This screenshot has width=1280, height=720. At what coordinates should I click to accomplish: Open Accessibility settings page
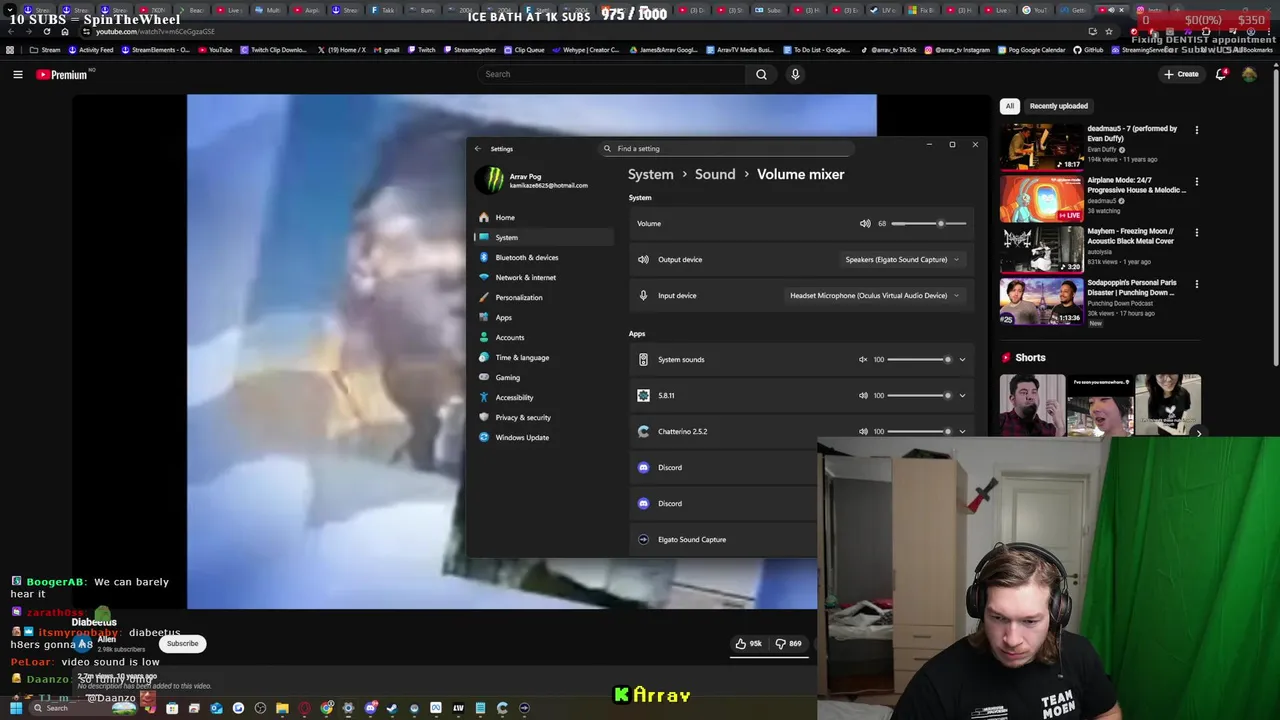(543, 397)
